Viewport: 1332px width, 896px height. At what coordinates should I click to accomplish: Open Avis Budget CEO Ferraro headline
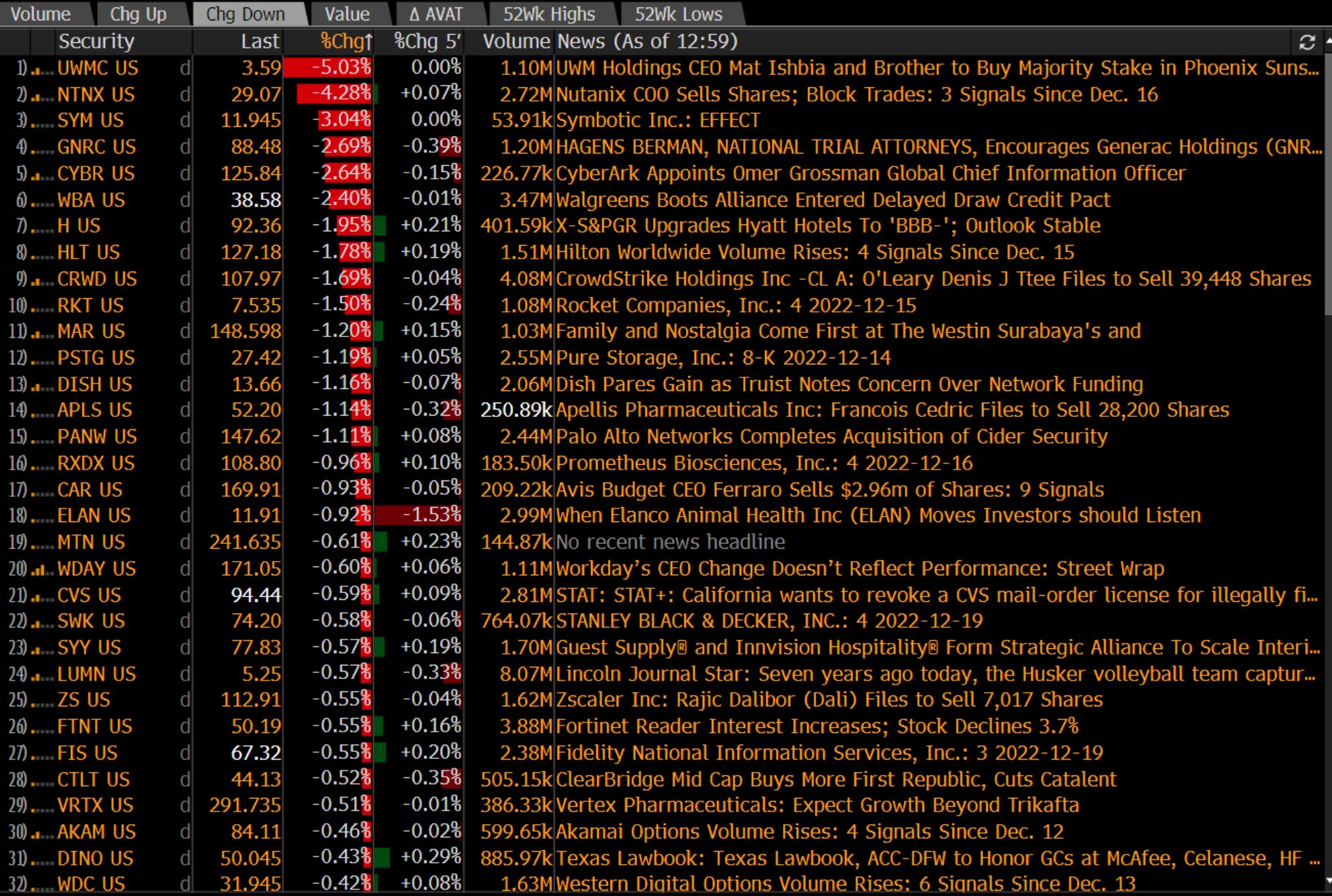point(830,490)
